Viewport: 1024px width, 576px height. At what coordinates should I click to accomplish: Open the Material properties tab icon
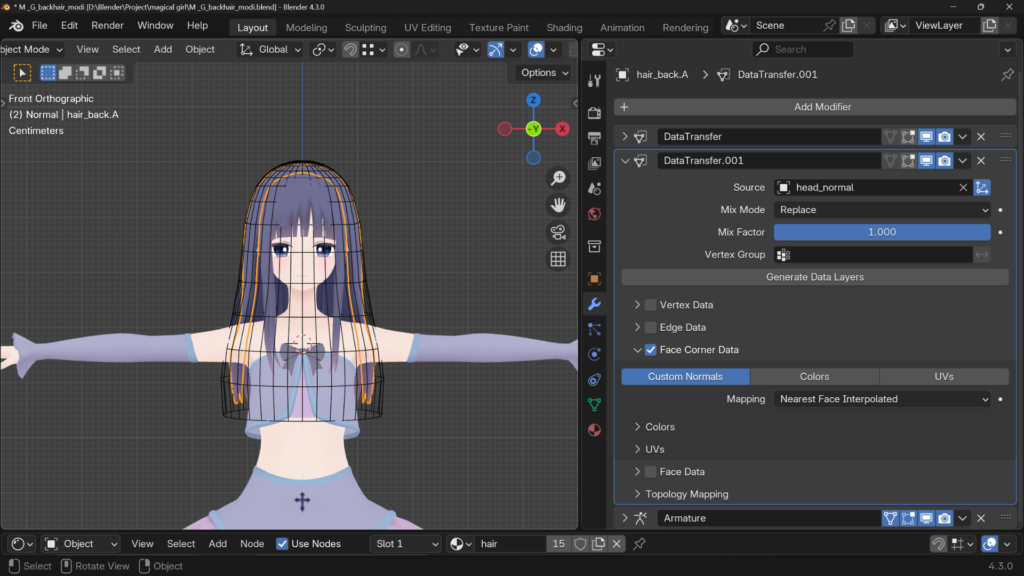594,430
